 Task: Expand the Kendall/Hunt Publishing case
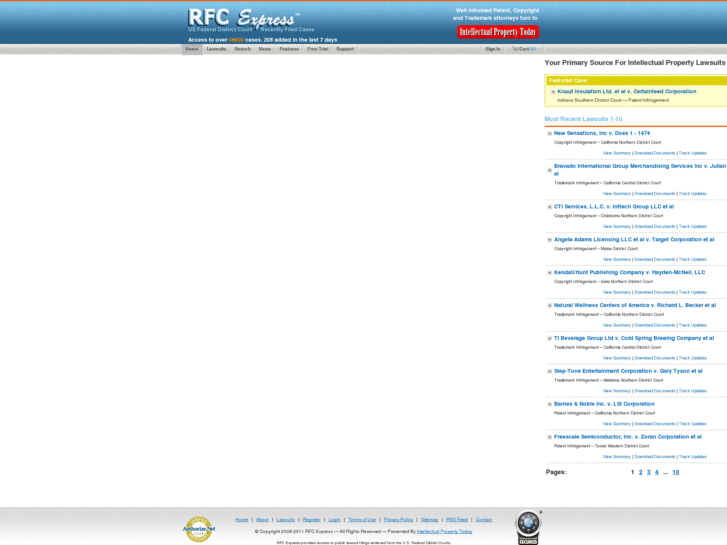(x=549, y=273)
